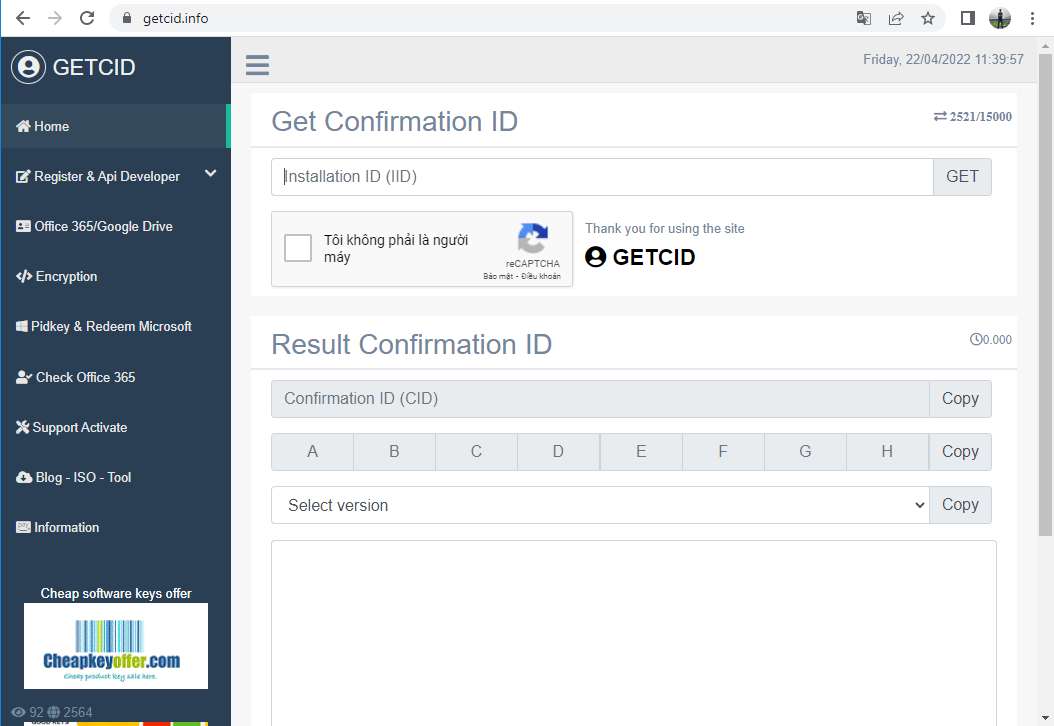This screenshot has width=1054, height=726.
Task: Open the browser share icon
Action: pos(895,18)
